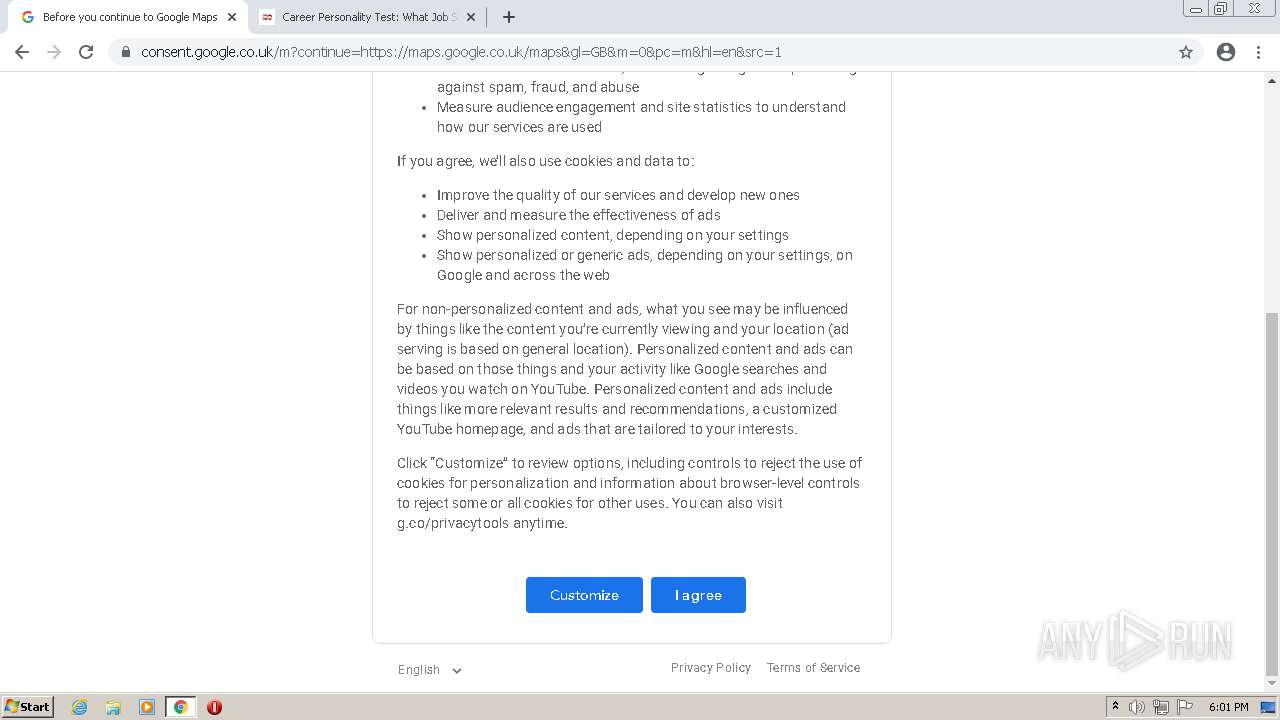Open a new tab with plus icon
1280x720 pixels.
pyautogui.click(x=509, y=17)
